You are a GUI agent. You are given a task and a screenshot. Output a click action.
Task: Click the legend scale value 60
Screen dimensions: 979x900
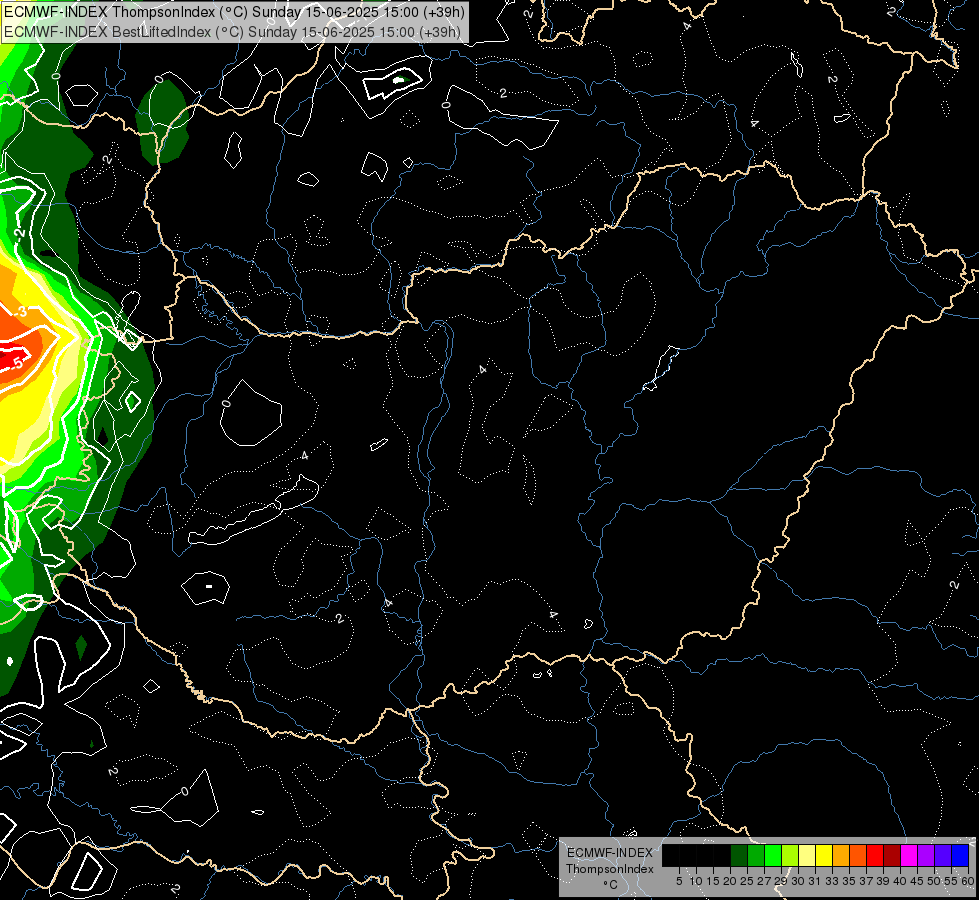coord(968,881)
